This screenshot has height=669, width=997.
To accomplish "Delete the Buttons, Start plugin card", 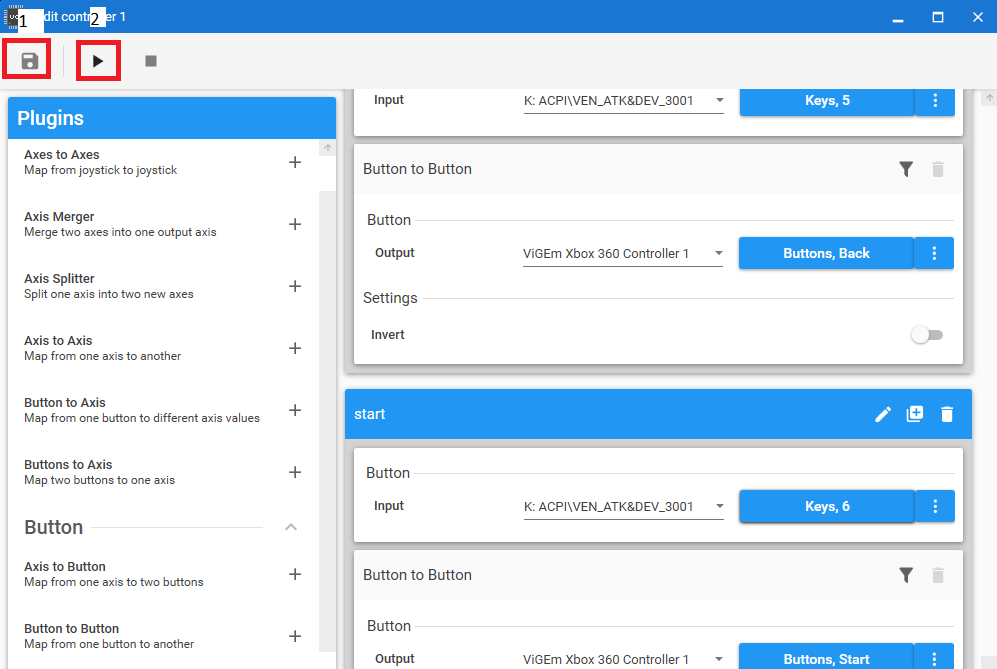I will coord(938,575).
